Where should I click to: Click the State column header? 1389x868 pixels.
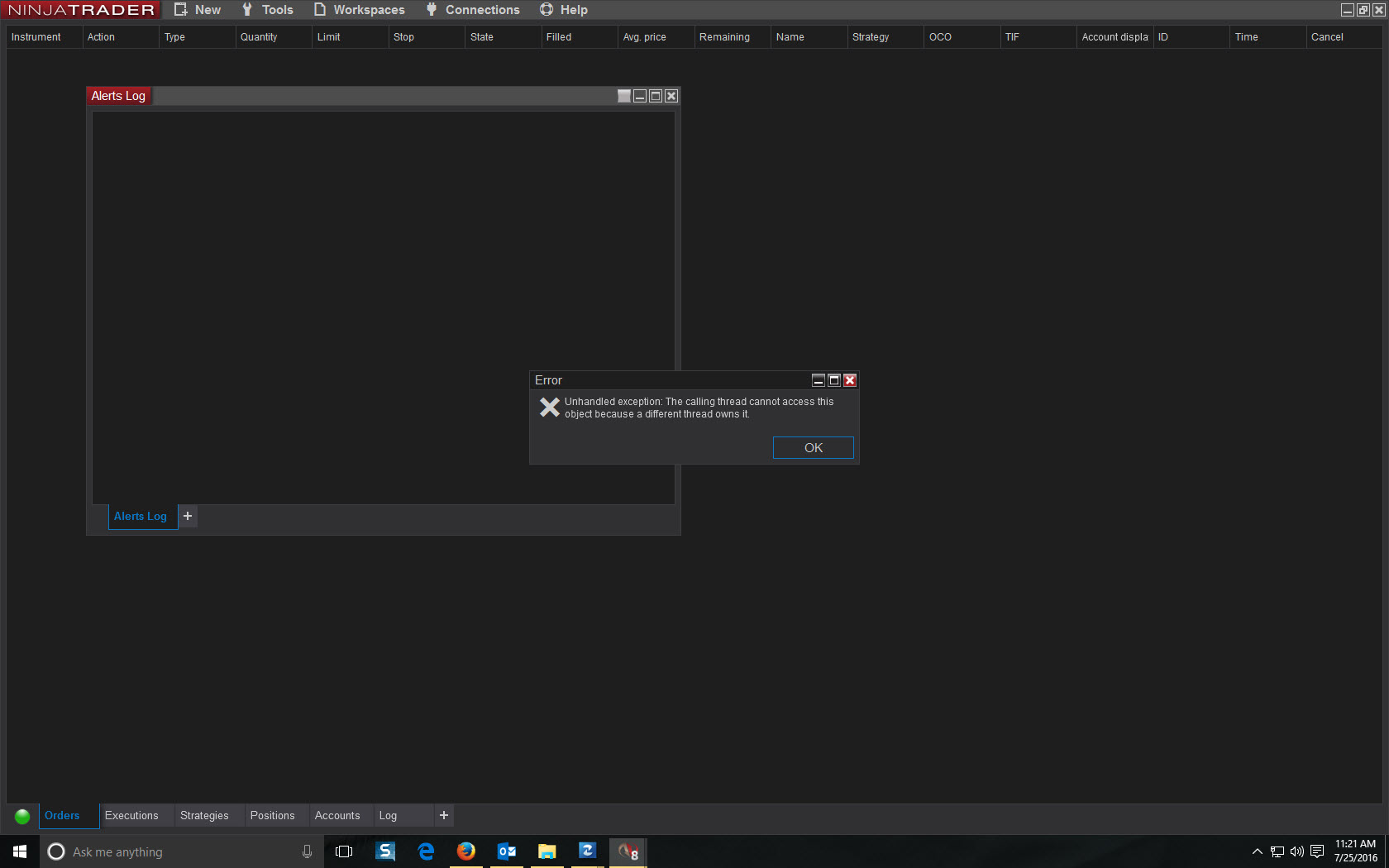(503, 37)
